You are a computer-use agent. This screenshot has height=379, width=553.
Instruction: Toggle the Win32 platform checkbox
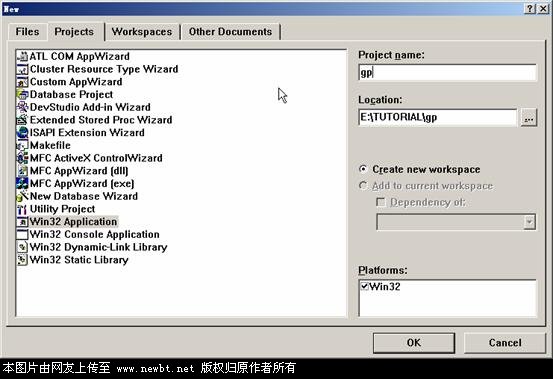365,286
